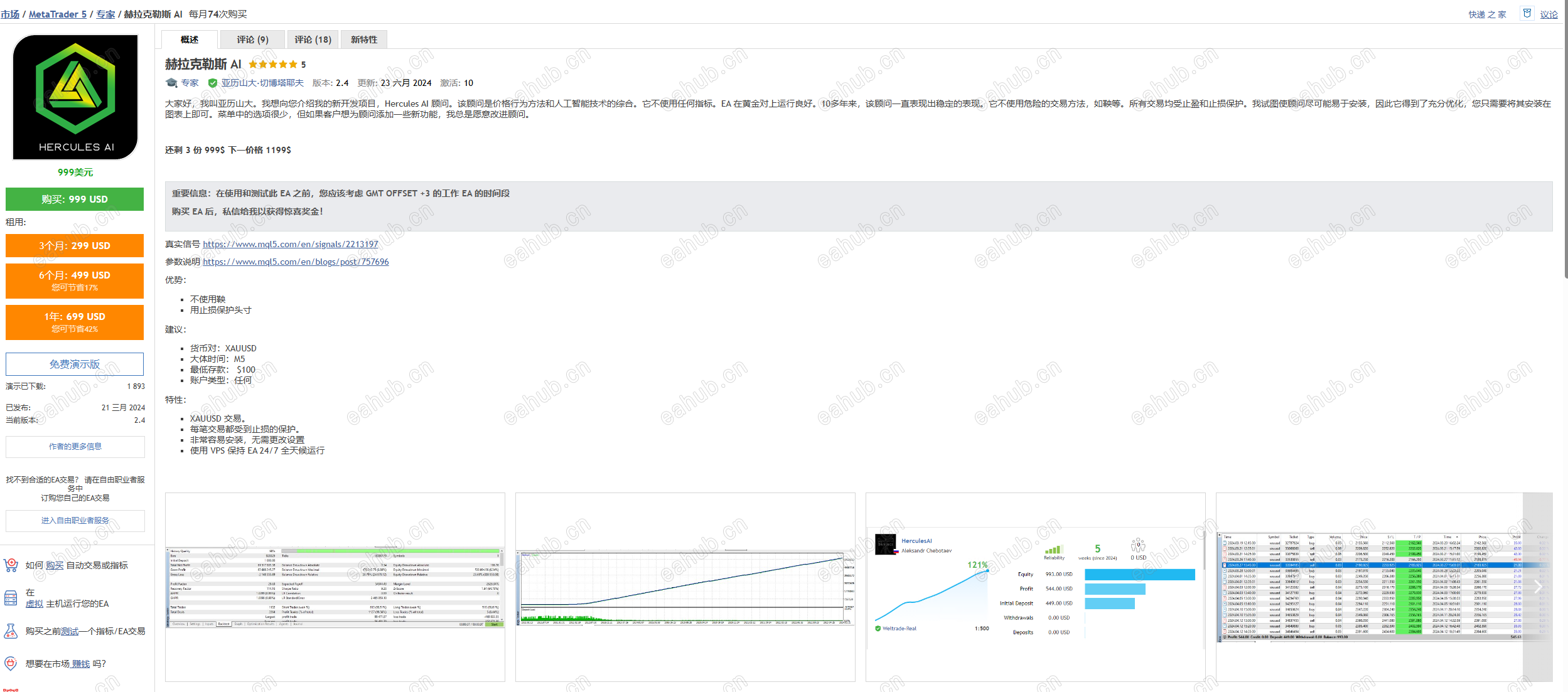Click the 大体时间: M5 line
The image size is (1568, 692).
pos(218,359)
